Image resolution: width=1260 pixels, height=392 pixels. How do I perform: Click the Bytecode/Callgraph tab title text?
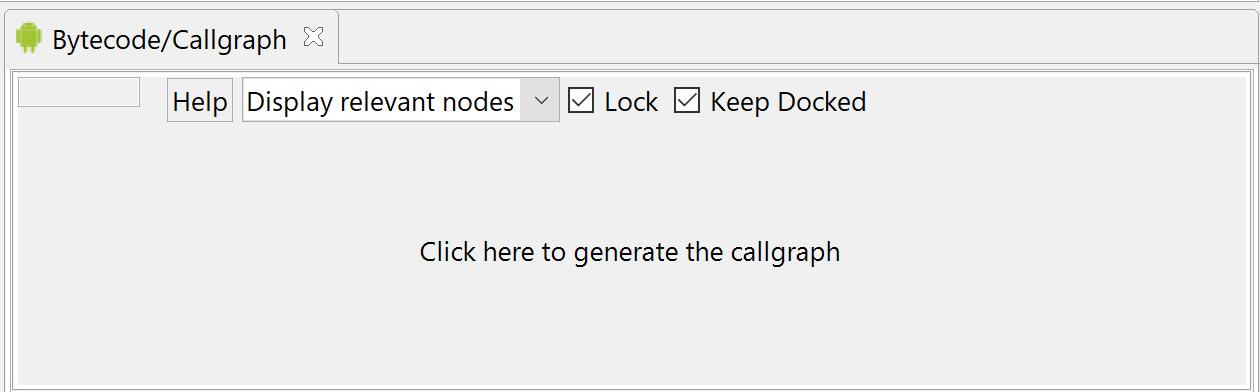[169, 40]
